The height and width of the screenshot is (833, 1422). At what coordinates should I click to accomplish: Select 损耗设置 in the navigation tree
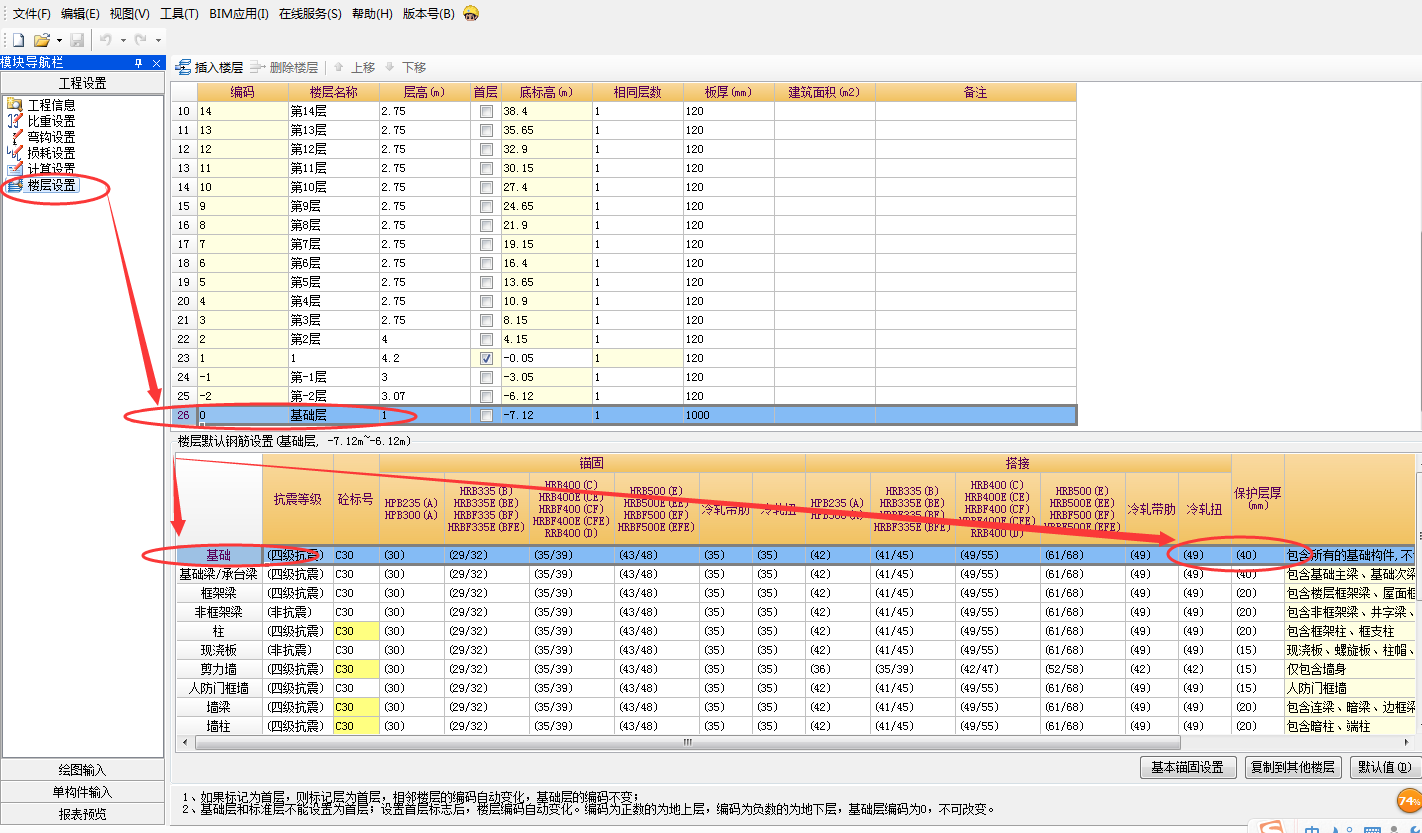pyautogui.click(x=51, y=153)
